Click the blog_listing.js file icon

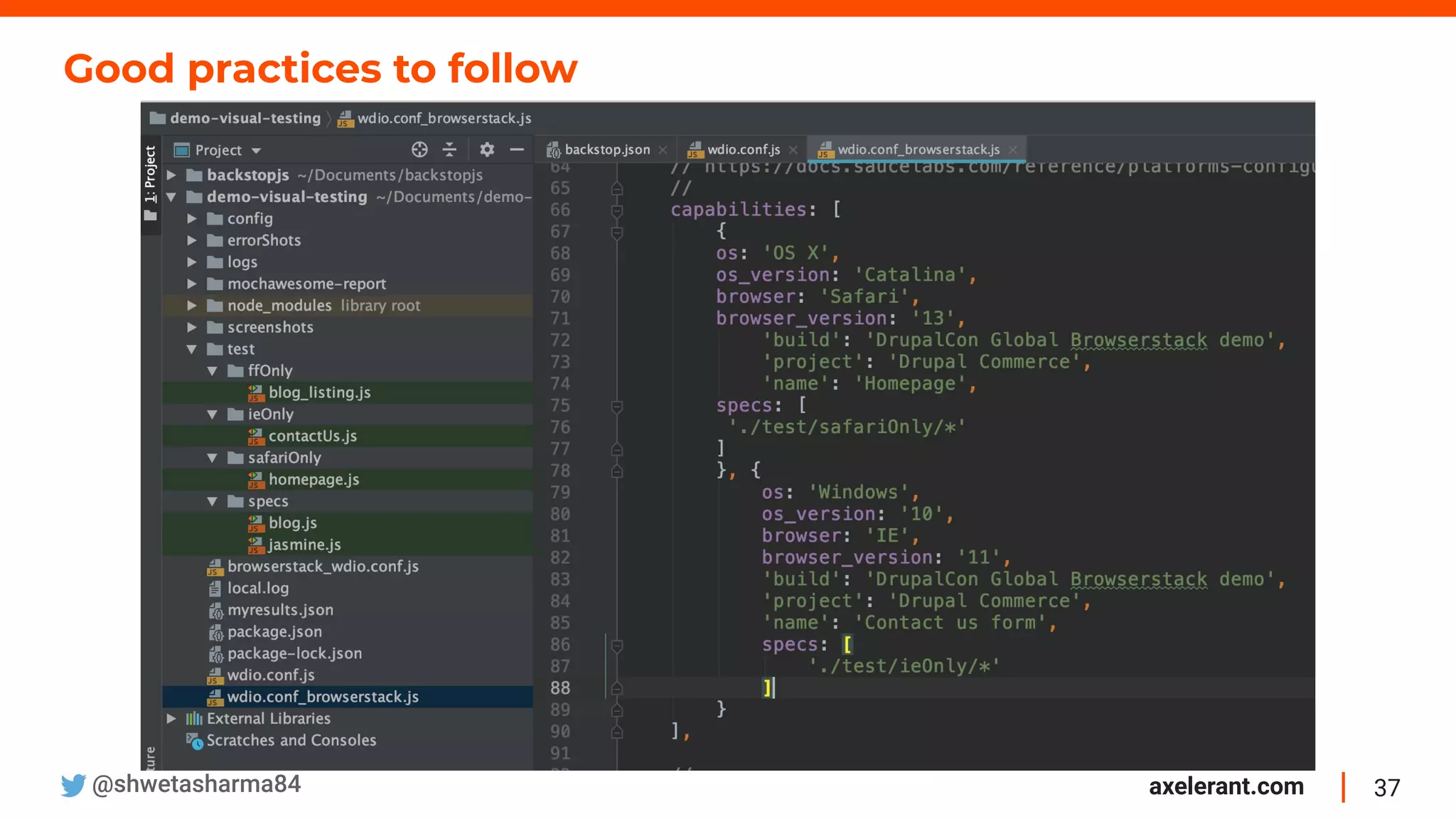[256, 393]
